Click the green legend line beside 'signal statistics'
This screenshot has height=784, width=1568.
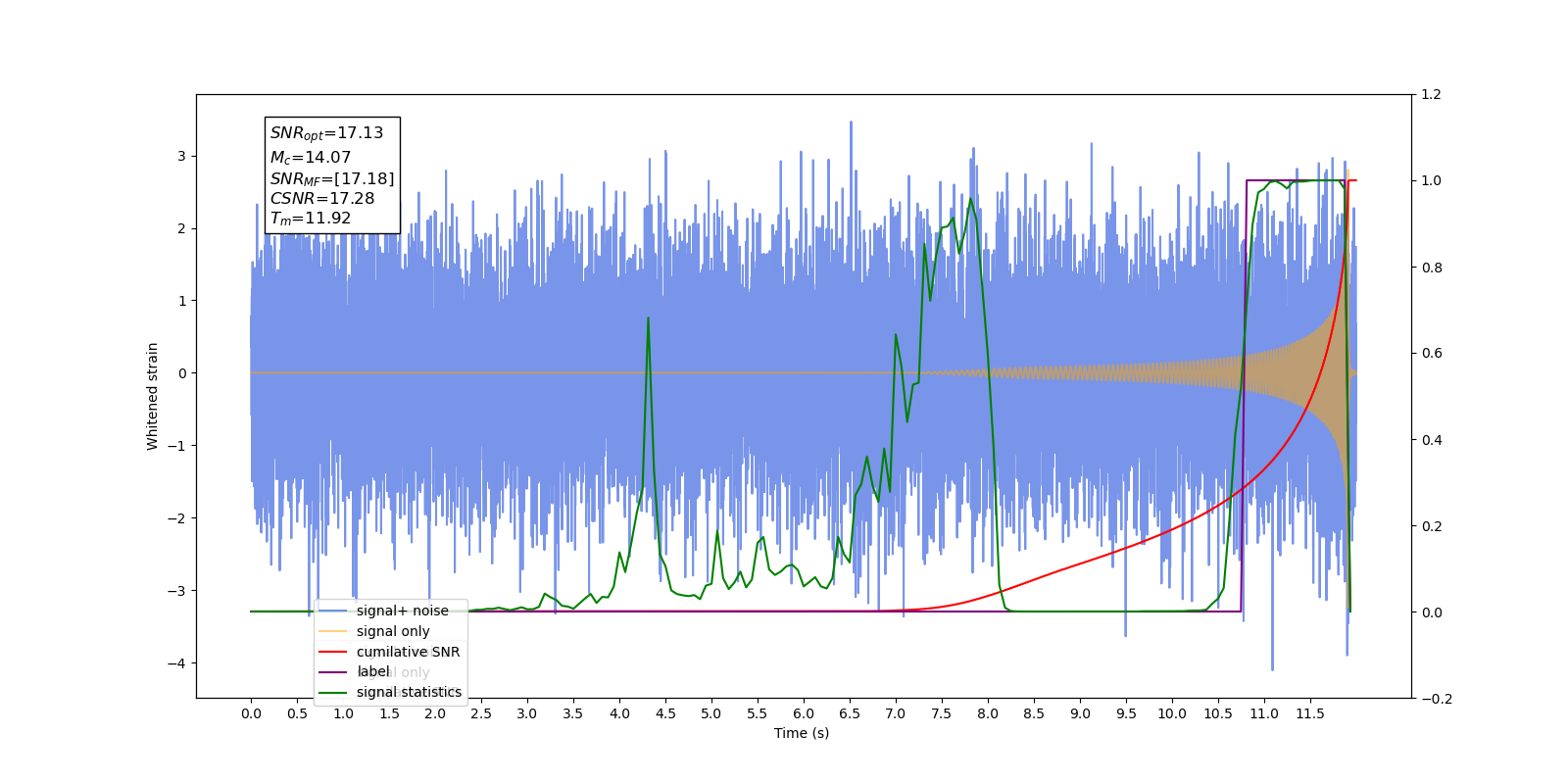pos(333,692)
